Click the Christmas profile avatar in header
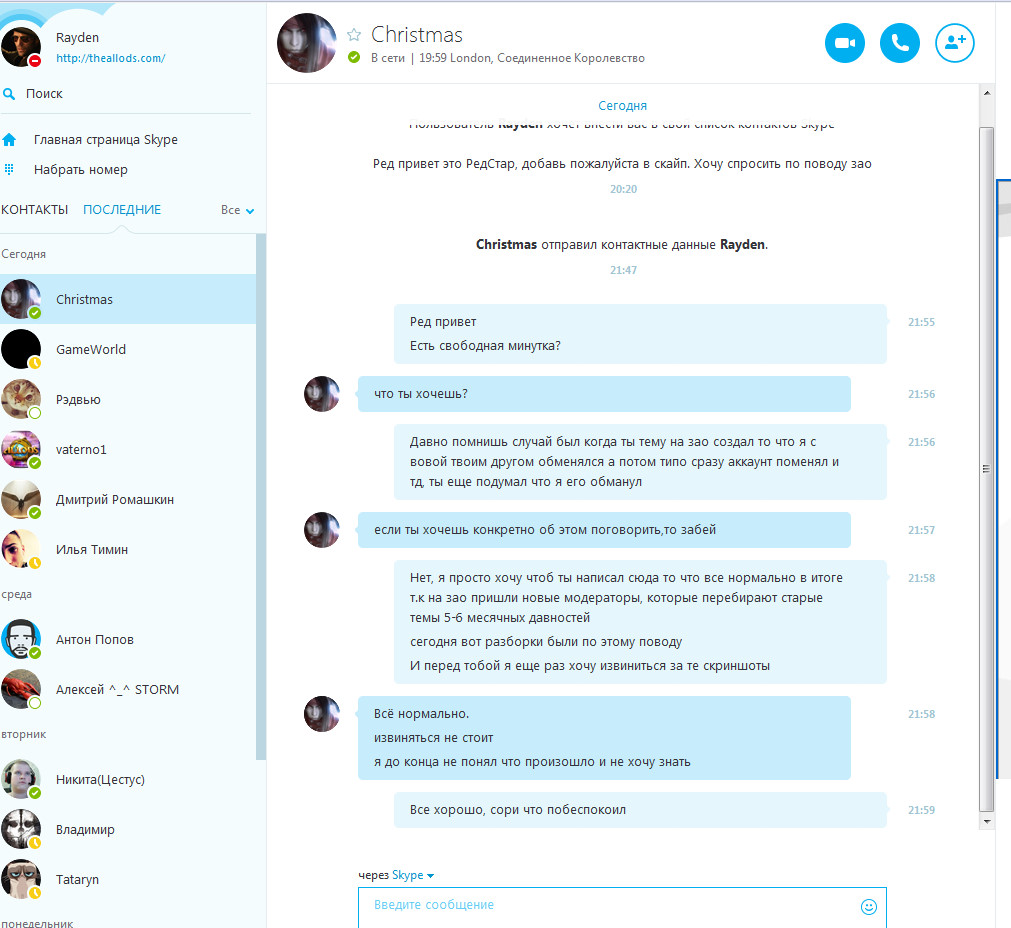Screen dimensions: 1011x928 307,43
